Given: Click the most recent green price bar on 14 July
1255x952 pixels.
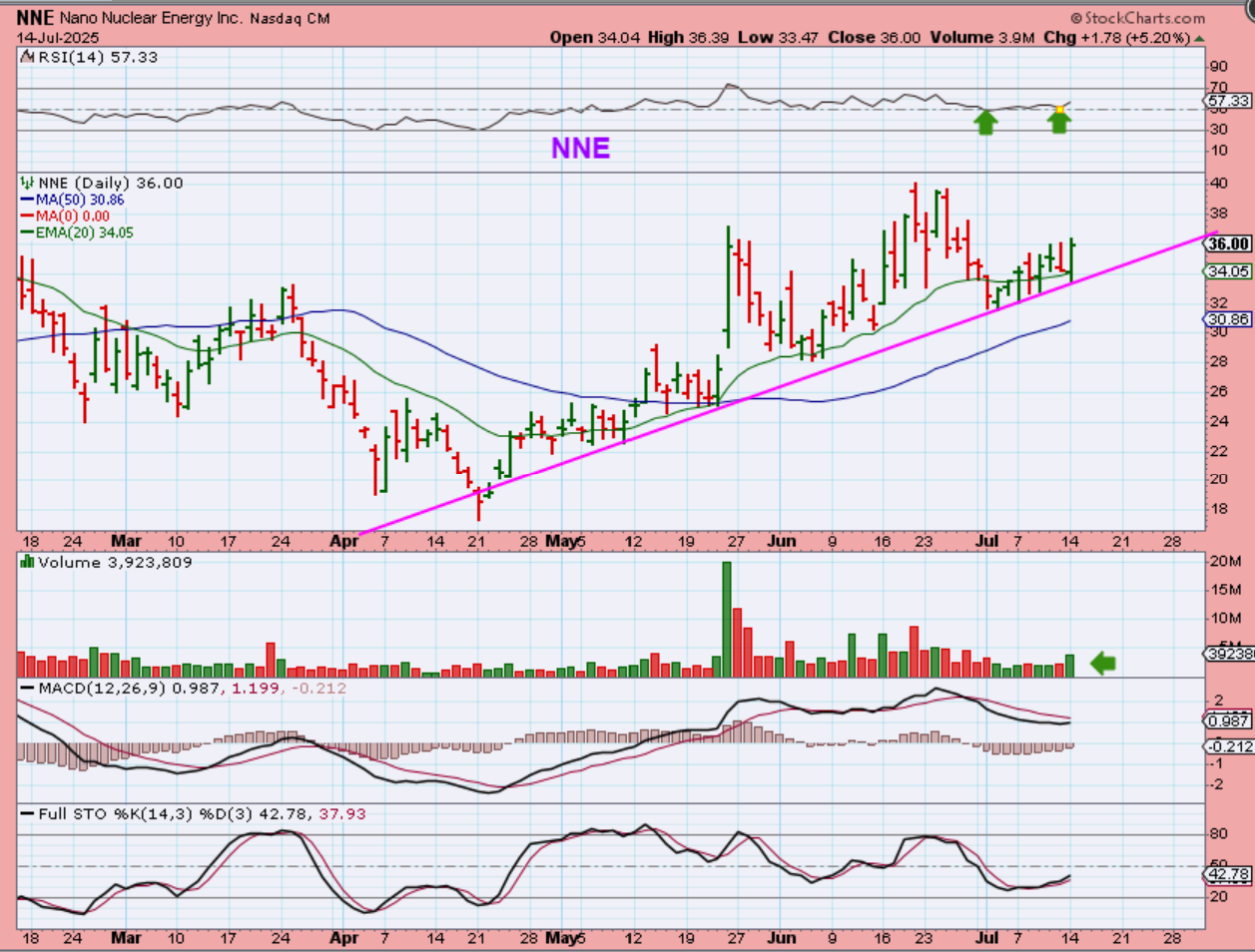Looking at the screenshot, I should [x=1070, y=257].
